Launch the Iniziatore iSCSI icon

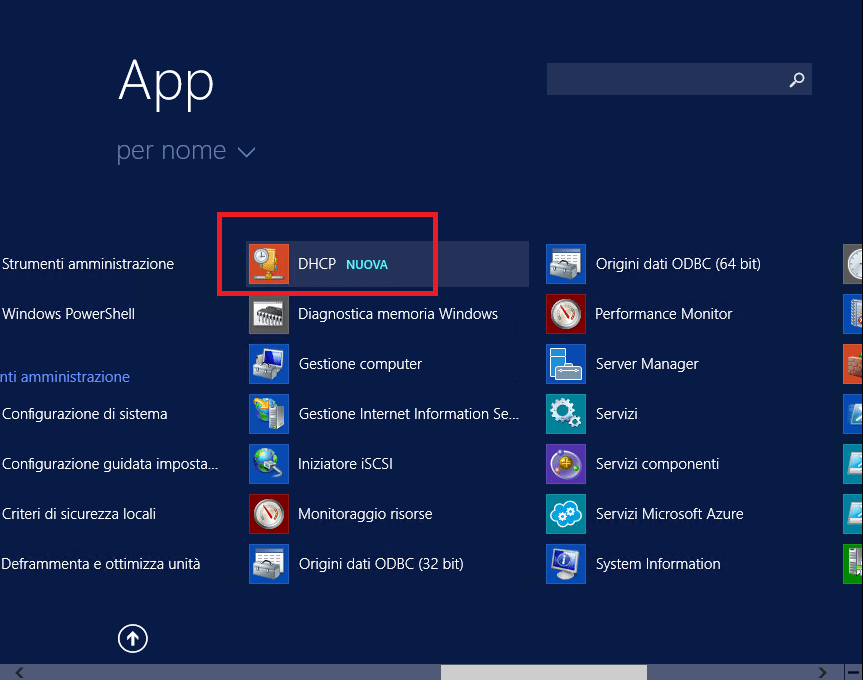269,464
